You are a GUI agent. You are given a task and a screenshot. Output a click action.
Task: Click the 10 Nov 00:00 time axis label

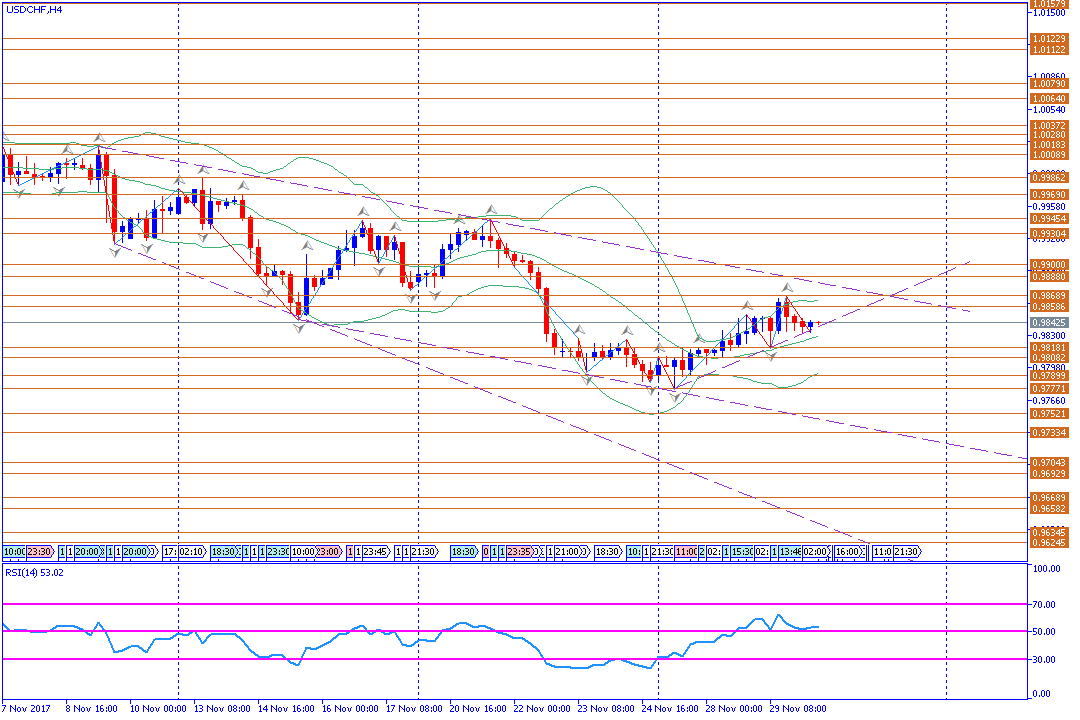[158, 709]
